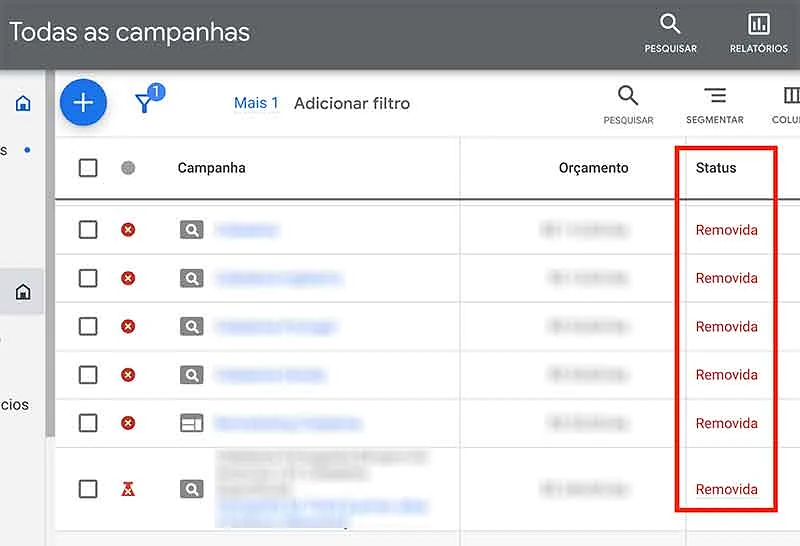The height and width of the screenshot is (546, 800).
Task: Select all campaigns with header checkbox
Action: pos(88,168)
